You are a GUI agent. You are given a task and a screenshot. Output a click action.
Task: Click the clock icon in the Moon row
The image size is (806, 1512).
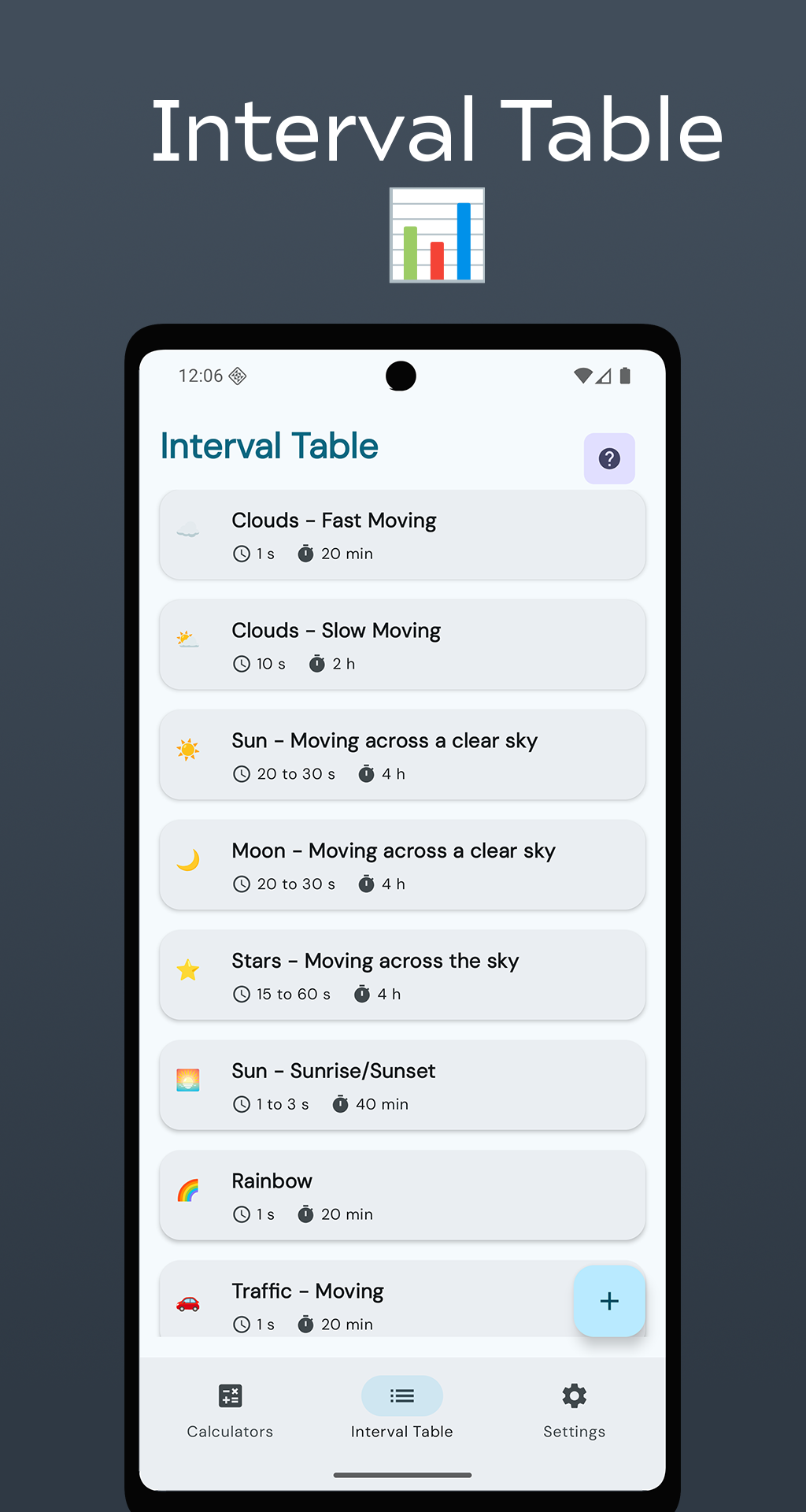pyautogui.click(x=242, y=884)
